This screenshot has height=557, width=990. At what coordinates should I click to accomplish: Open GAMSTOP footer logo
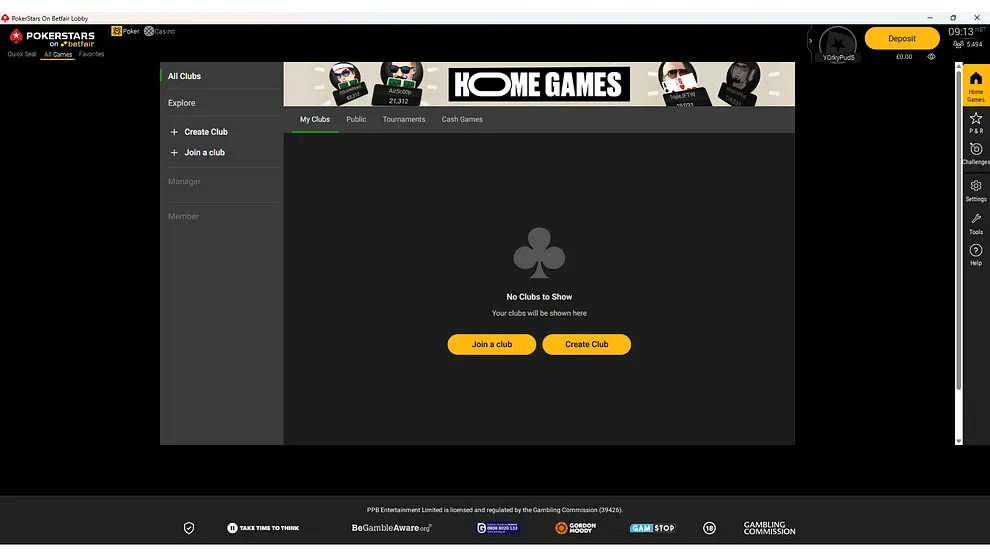click(652, 528)
